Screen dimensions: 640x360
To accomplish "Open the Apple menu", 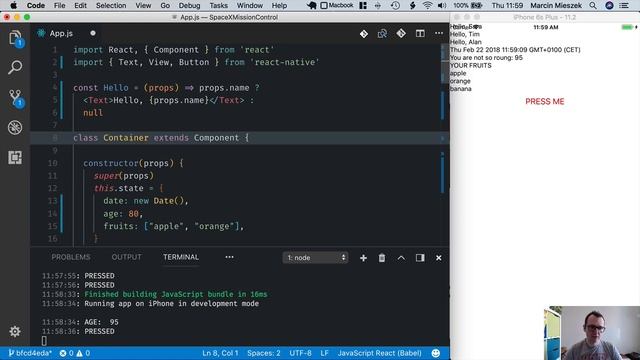I will pos(13,5).
